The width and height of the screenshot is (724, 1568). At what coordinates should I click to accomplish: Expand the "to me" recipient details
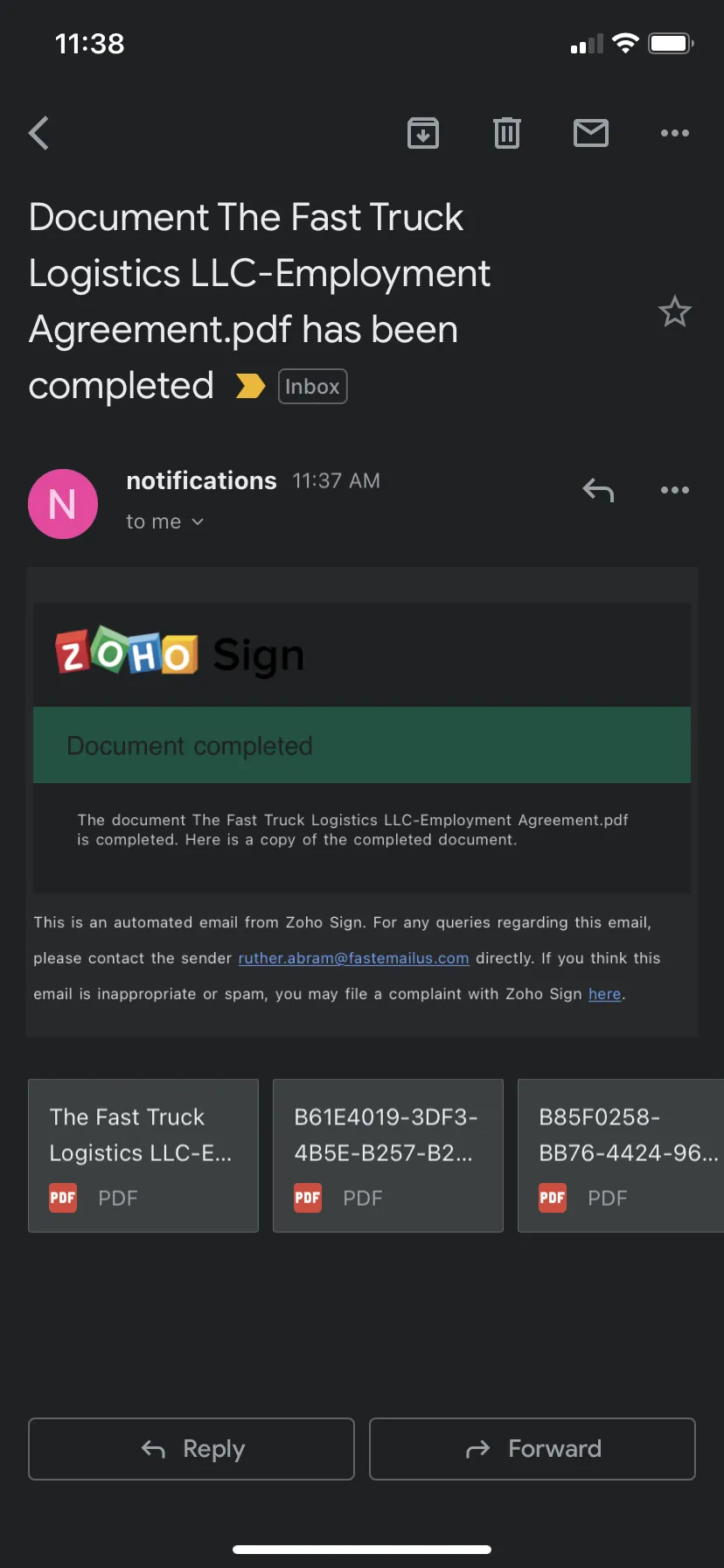pyautogui.click(x=164, y=521)
